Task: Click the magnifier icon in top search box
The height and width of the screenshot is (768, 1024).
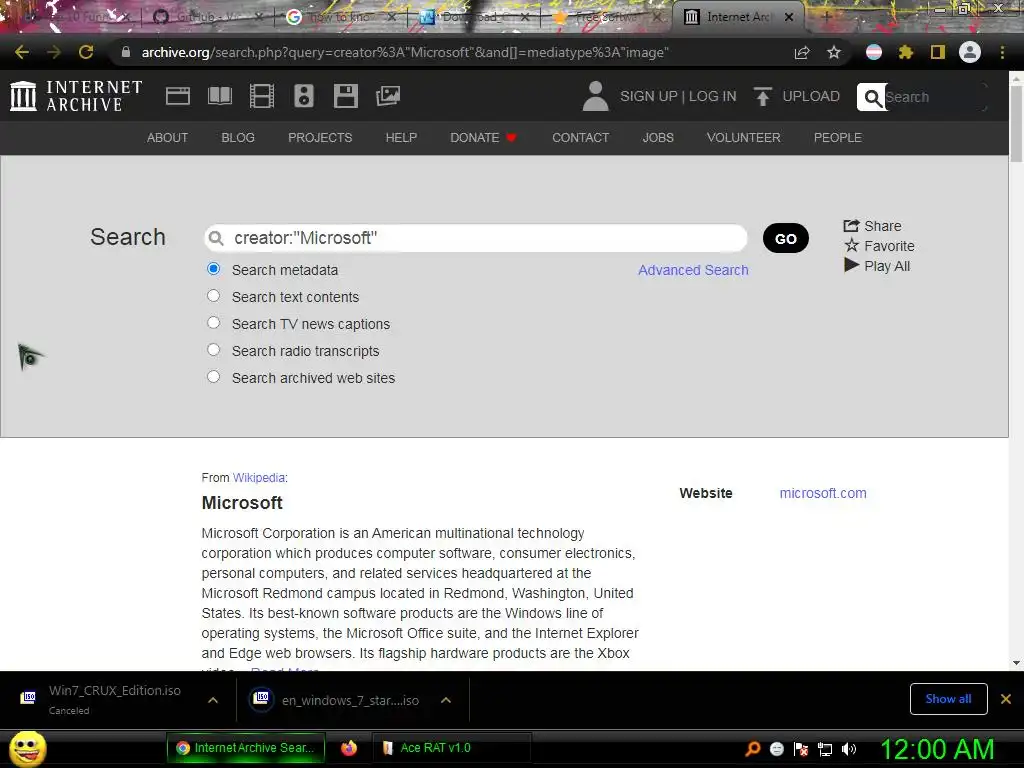Action: click(x=872, y=97)
